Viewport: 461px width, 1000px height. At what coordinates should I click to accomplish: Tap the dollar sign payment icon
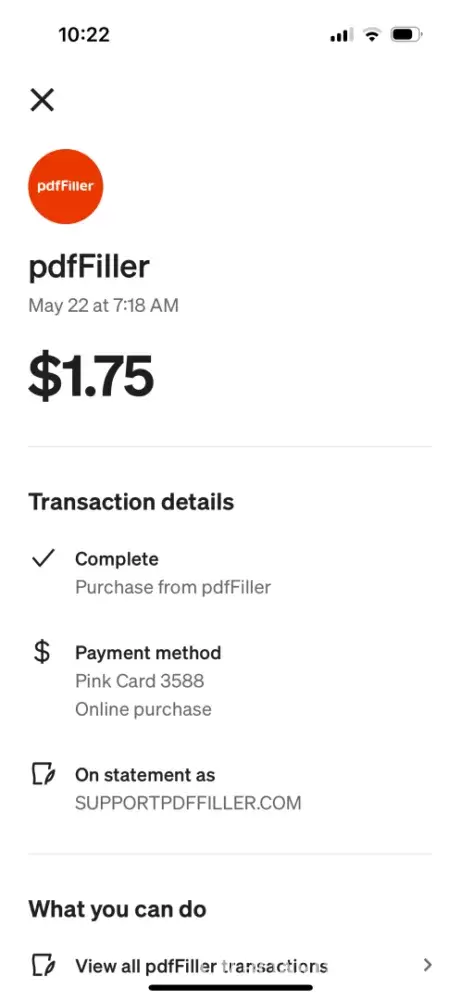click(42, 652)
